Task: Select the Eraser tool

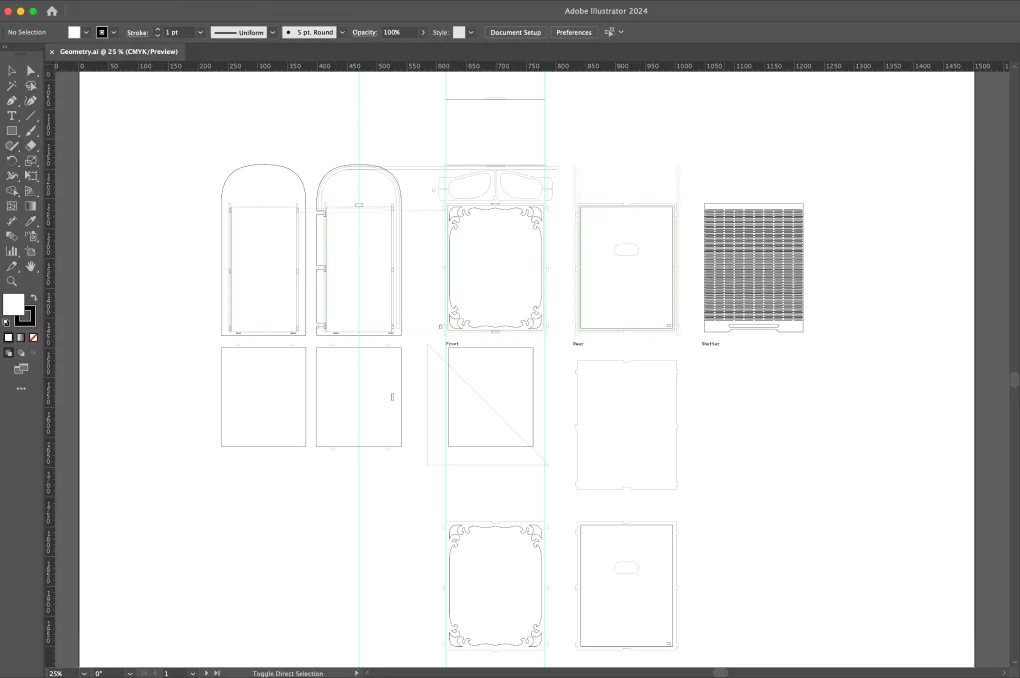Action: click(x=31, y=146)
